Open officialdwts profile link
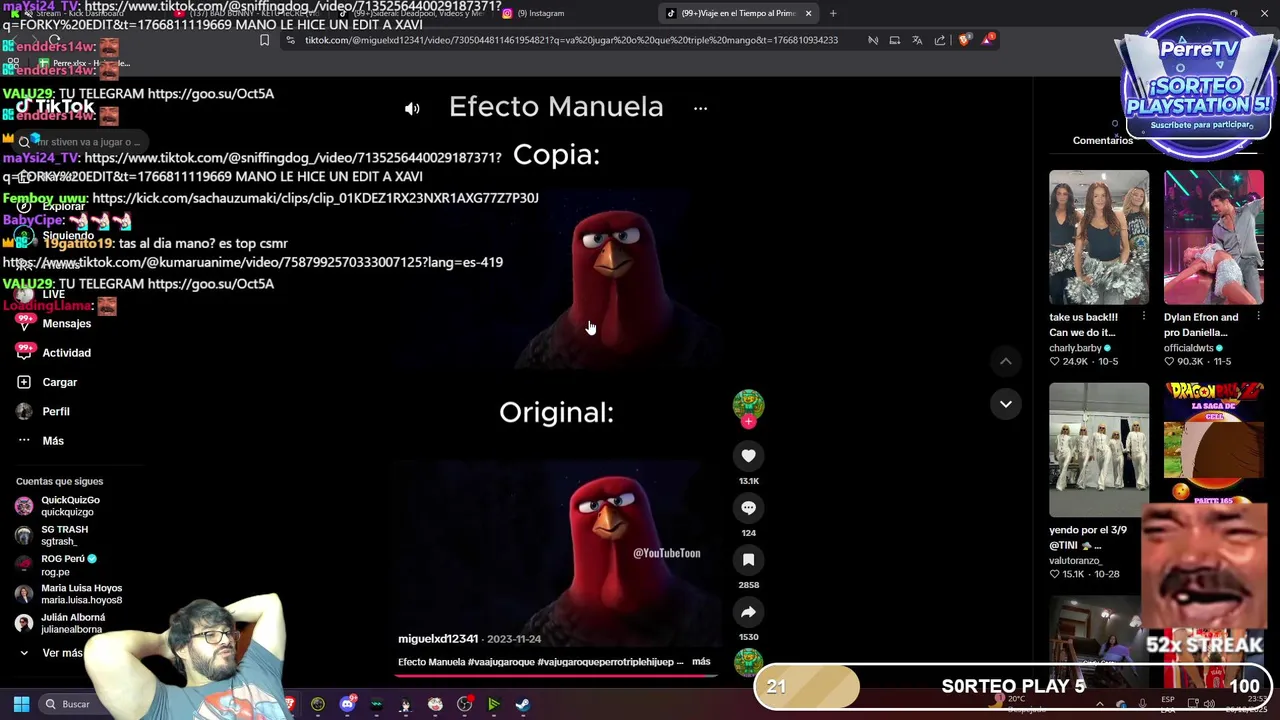Viewport: 1280px width, 720px height. click(1189, 348)
